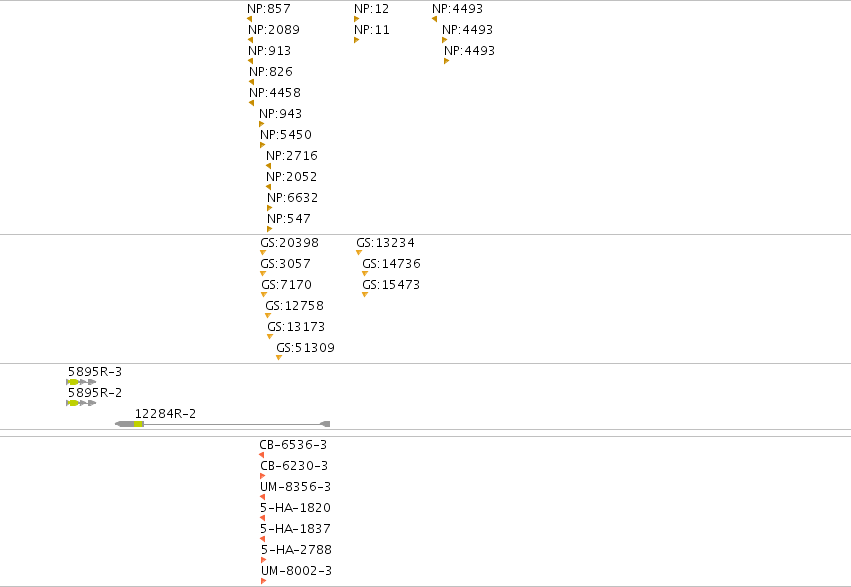Click the arrow glyph below NP:547
This screenshot has width=851, height=587.
[x=270, y=229]
